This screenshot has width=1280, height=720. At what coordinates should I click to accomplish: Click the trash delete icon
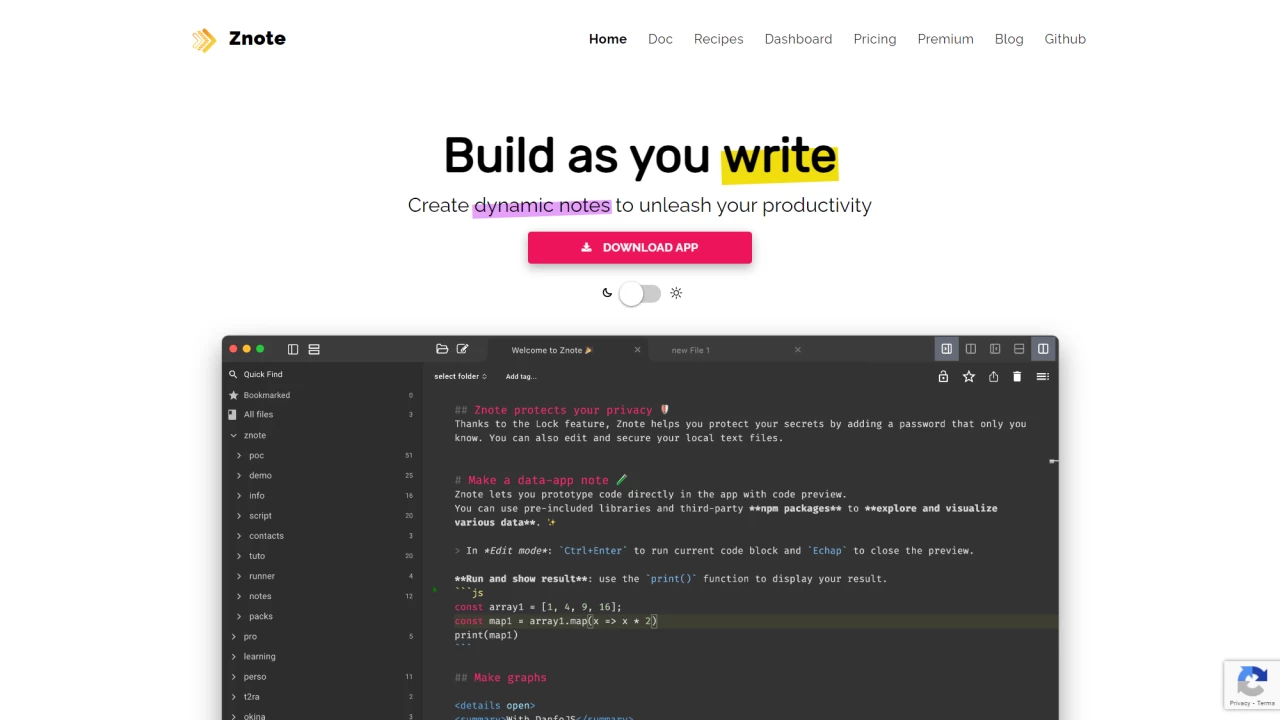pyautogui.click(x=1017, y=377)
